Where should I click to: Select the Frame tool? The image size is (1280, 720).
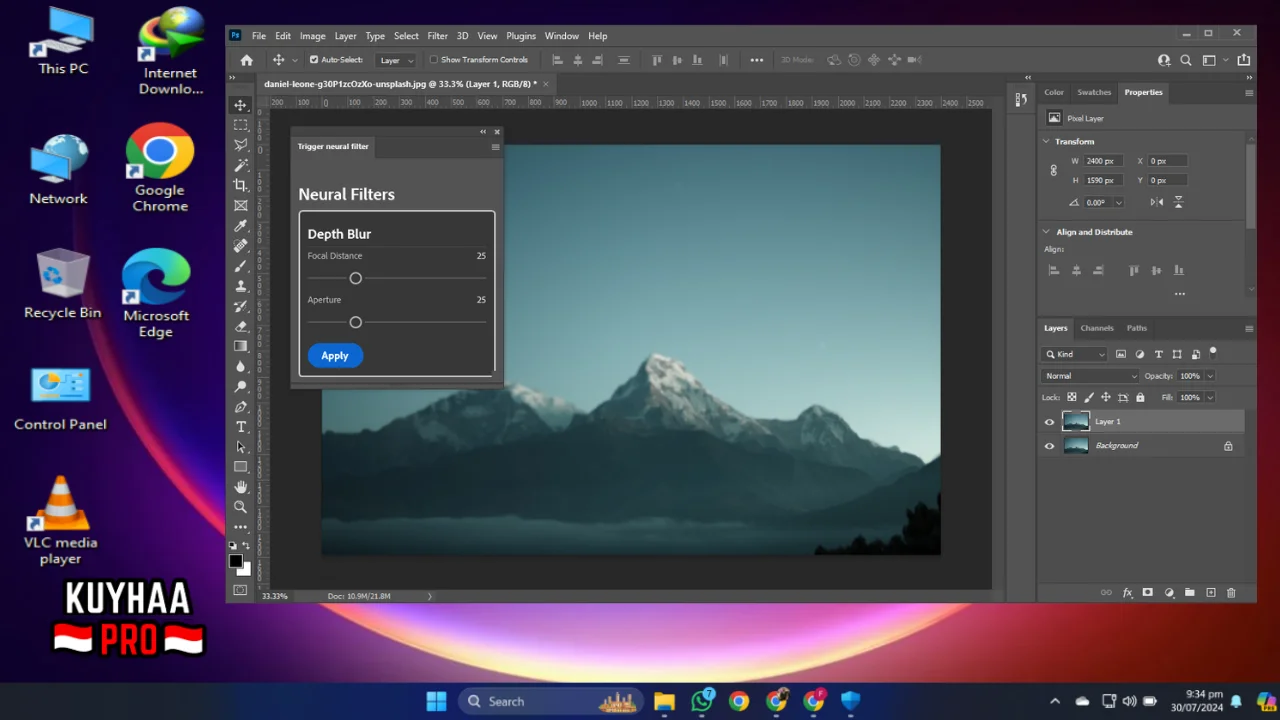[x=241, y=205]
